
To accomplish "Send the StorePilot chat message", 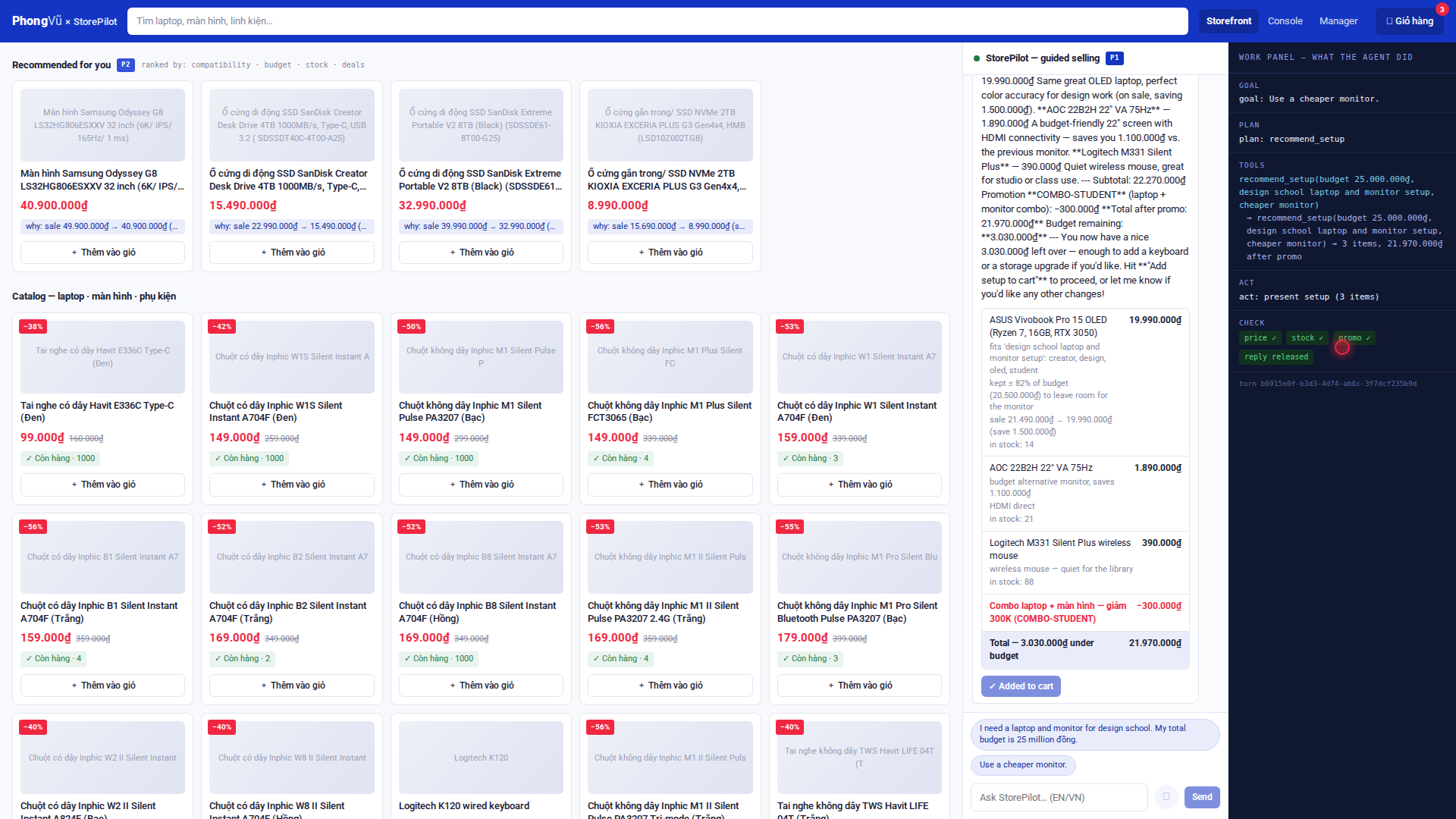I will click(x=1202, y=797).
